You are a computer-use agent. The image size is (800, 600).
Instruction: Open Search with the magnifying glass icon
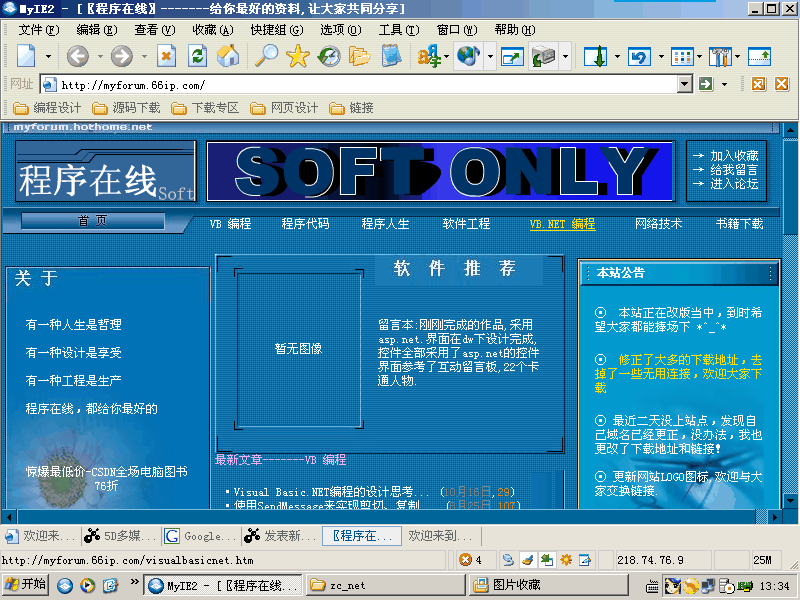coord(267,57)
